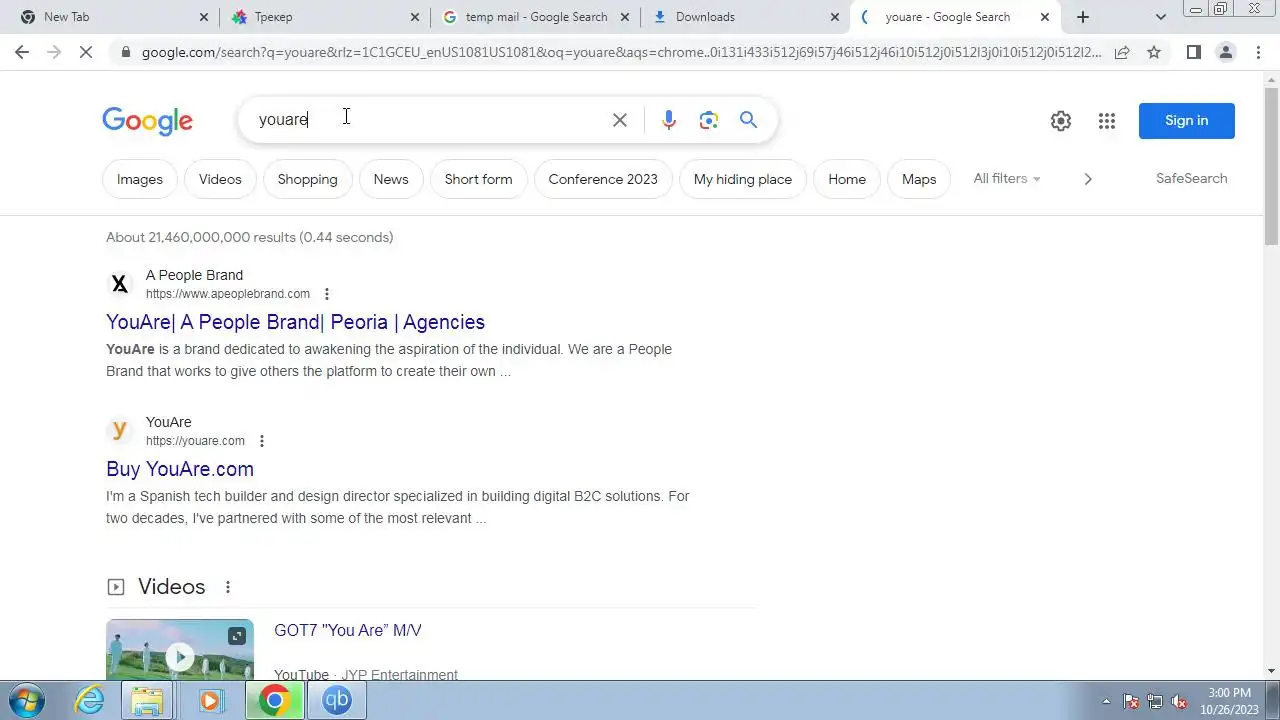Open more options beside Videos heading

click(x=227, y=587)
